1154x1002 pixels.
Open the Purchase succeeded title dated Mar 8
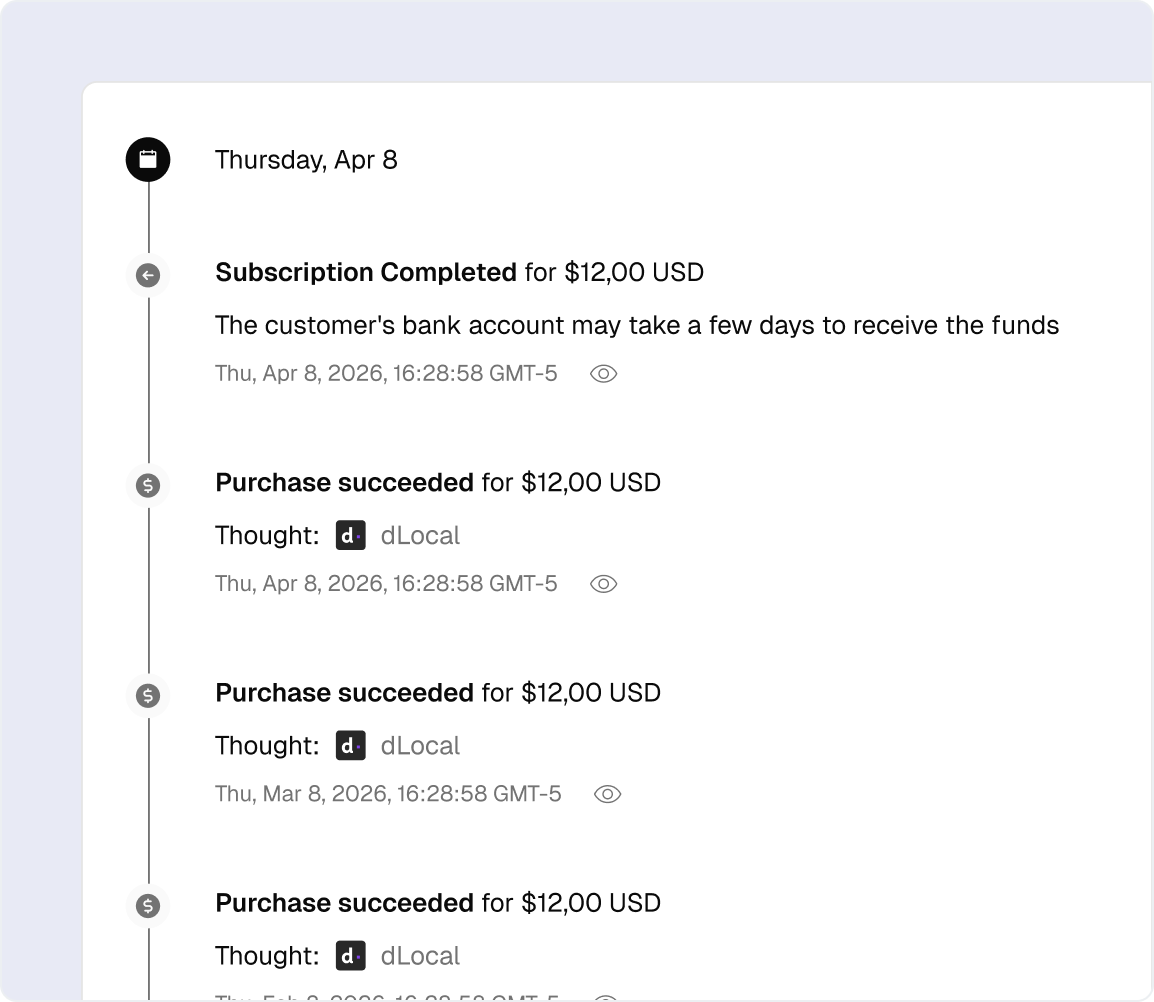[344, 693]
